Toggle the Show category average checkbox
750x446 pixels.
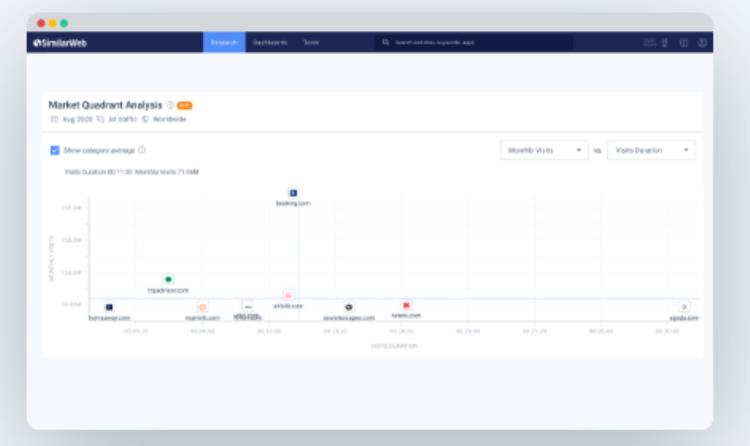tap(55, 150)
